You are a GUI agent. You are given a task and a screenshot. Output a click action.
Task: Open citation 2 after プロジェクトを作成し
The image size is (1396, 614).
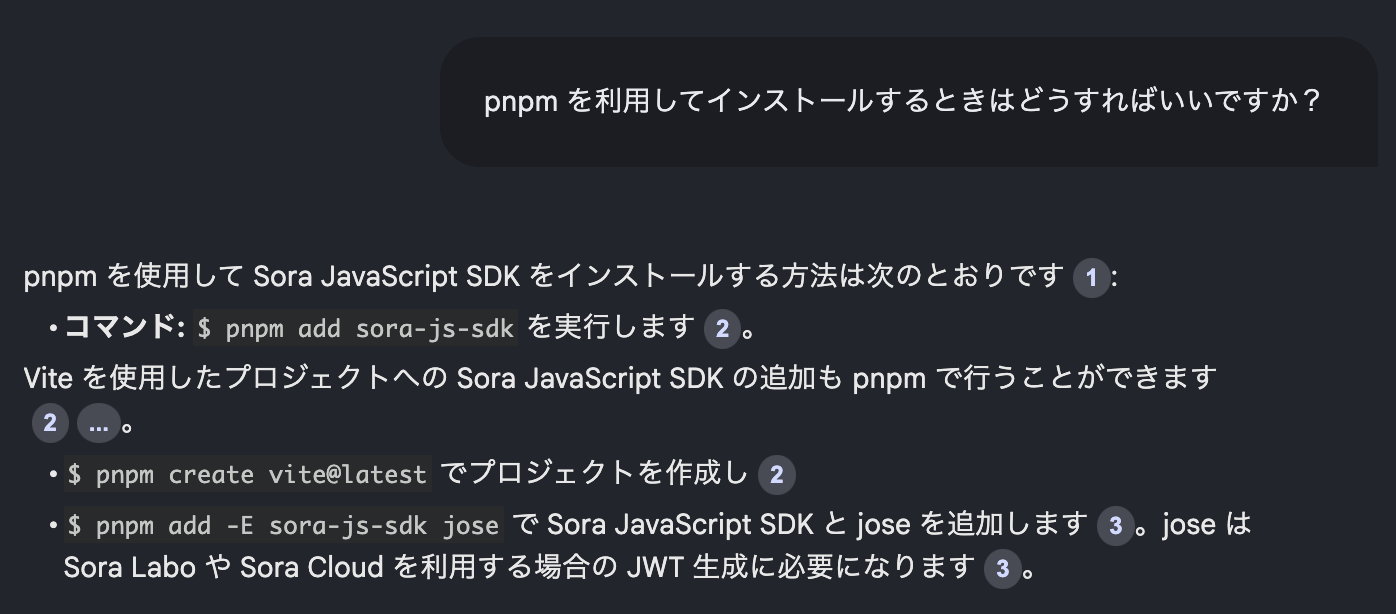777,475
